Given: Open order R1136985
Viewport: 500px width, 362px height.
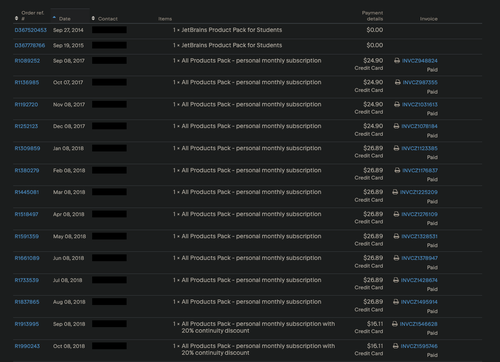Looking at the screenshot, I should pos(27,82).
